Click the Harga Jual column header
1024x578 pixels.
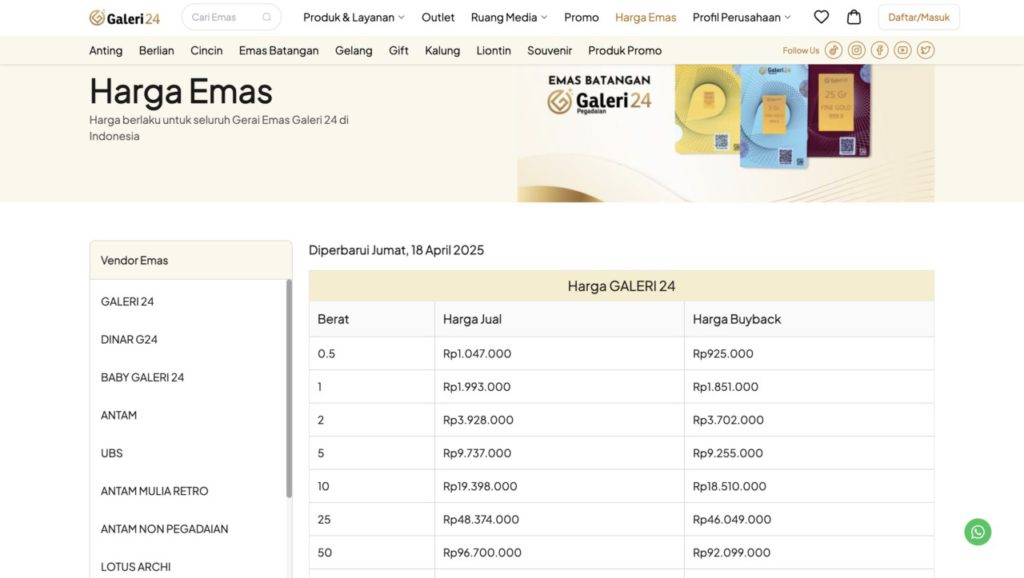pos(559,319)
